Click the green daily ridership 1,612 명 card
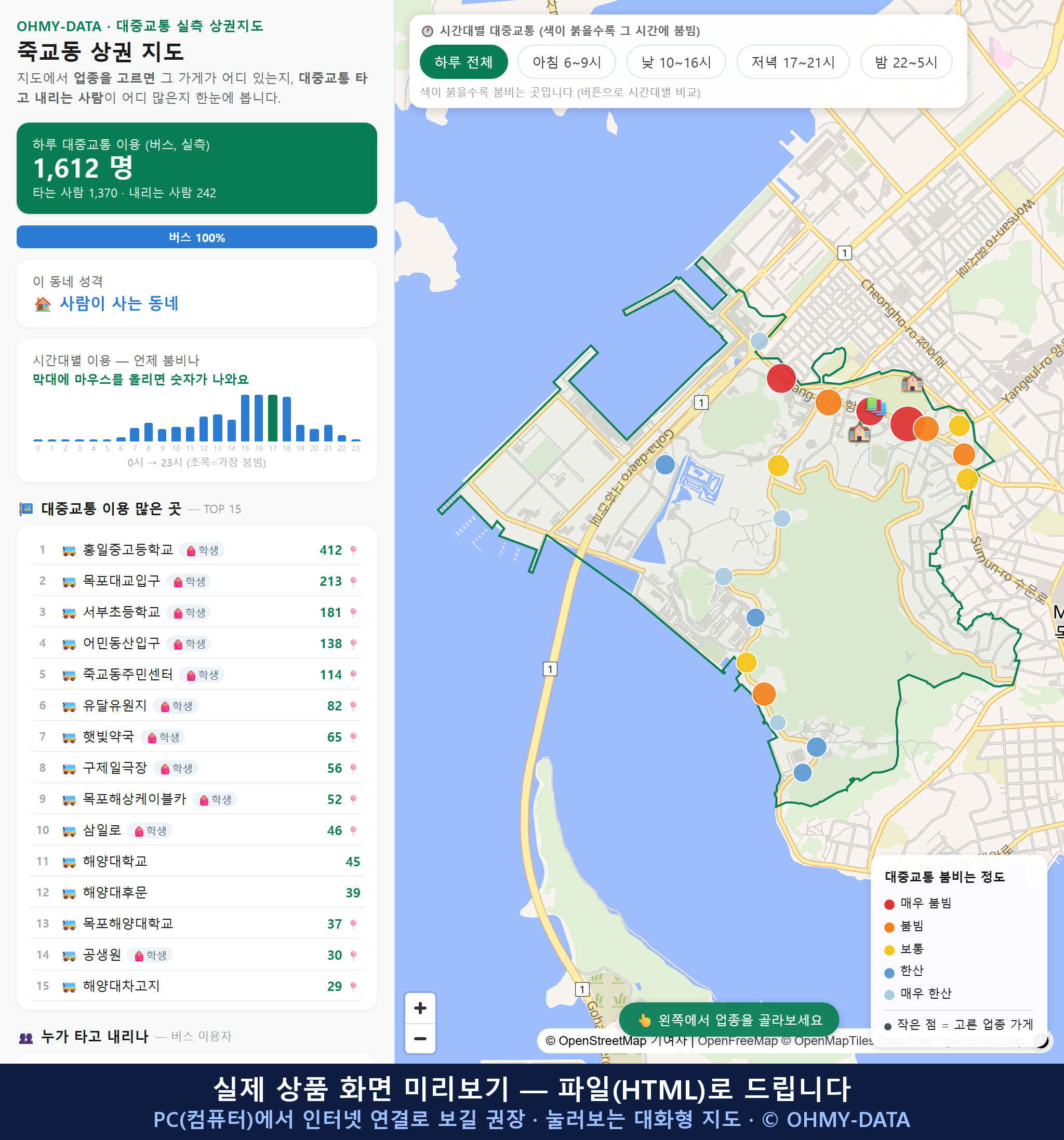 197,168
